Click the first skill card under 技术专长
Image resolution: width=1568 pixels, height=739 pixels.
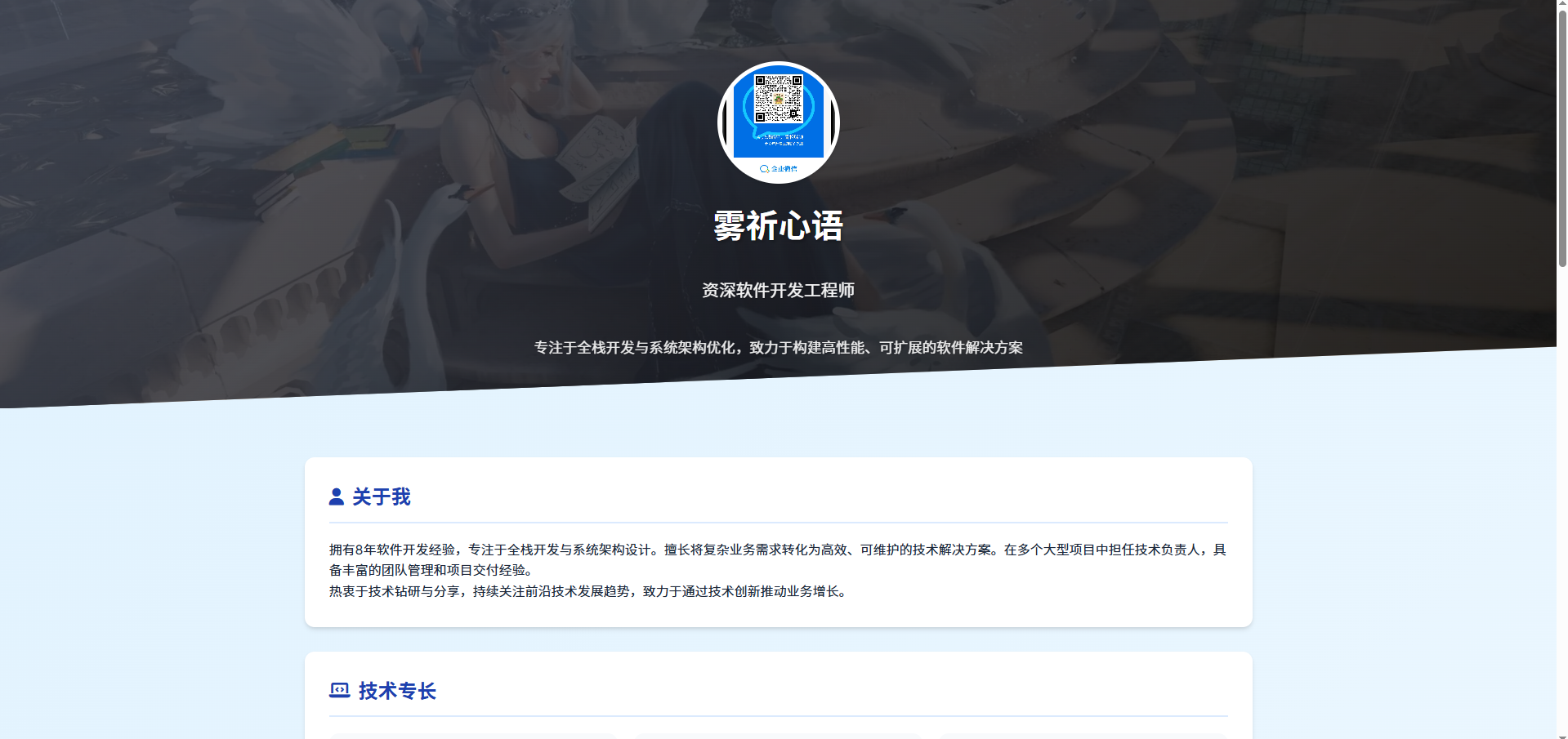click(x=472, y=736)
